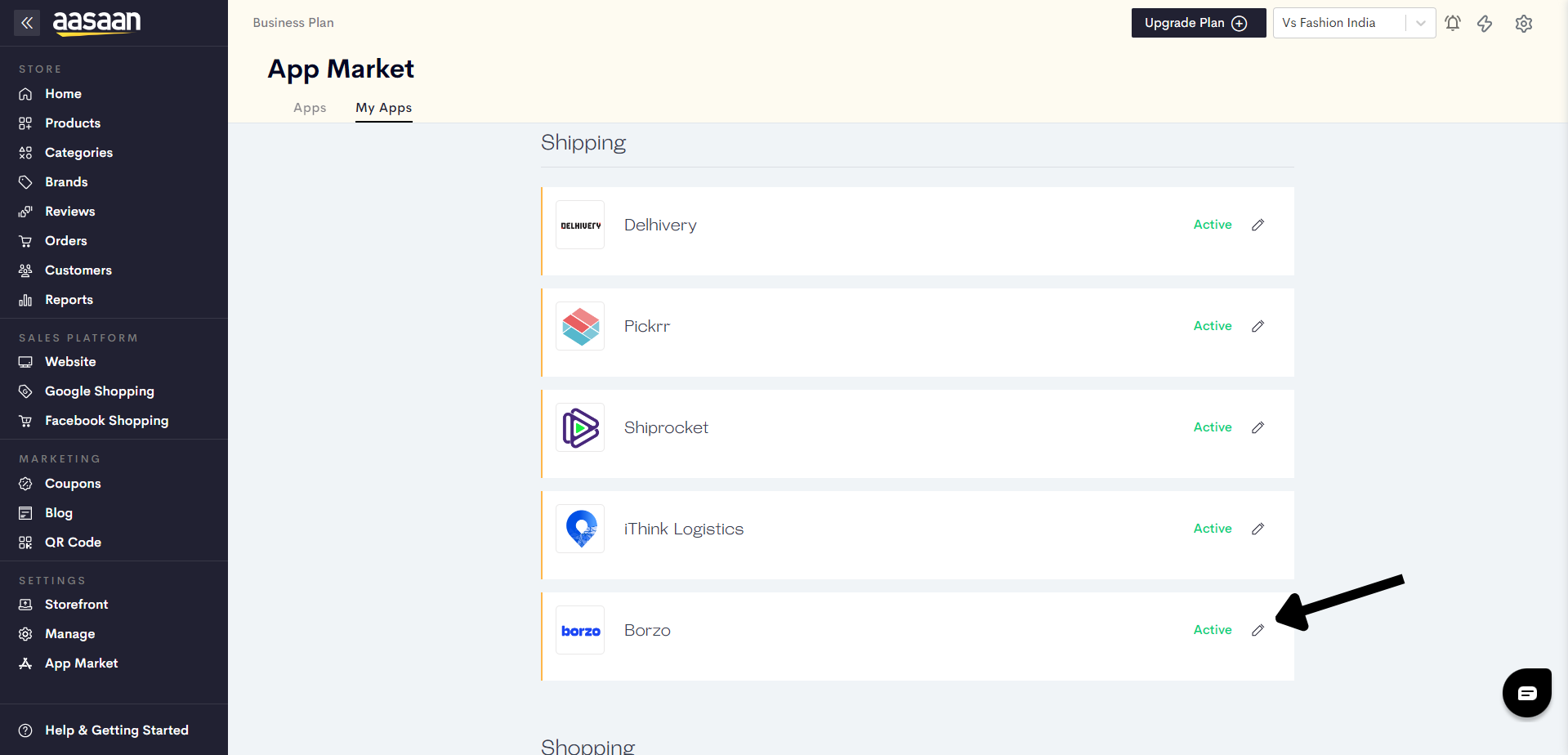Edit Borzo app with pencil icon
1568x755 pixels.
click(1258, 630)
